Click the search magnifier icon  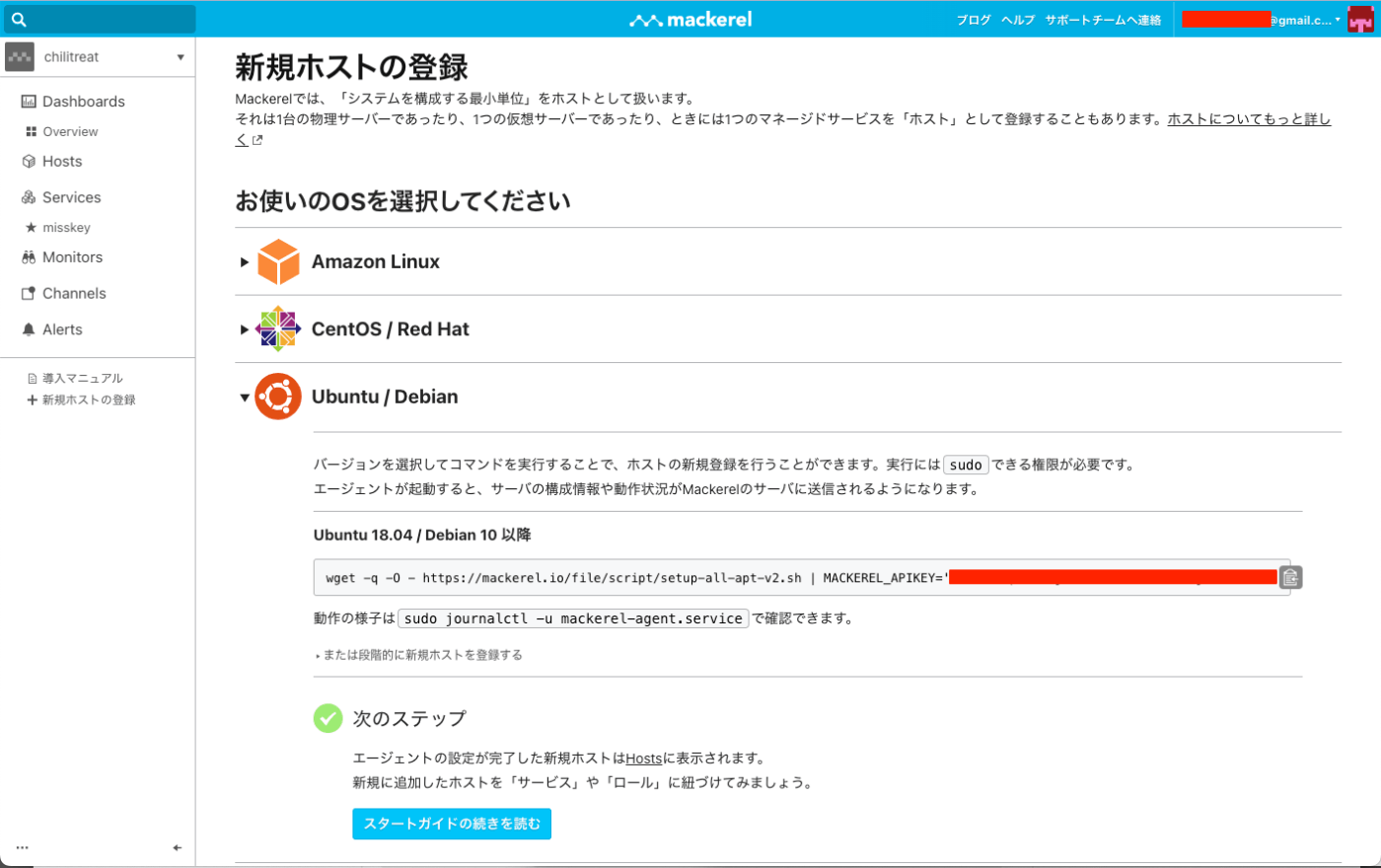pos(19,20)
